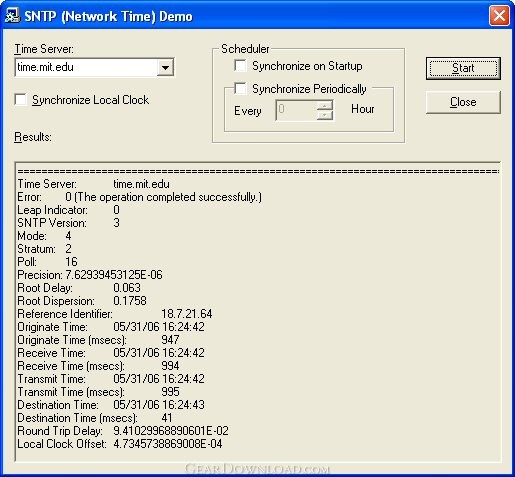Screen dimensions: 515x477
Task: Open the Time Server dropdown arrow
Action: [x=165, y=68]
